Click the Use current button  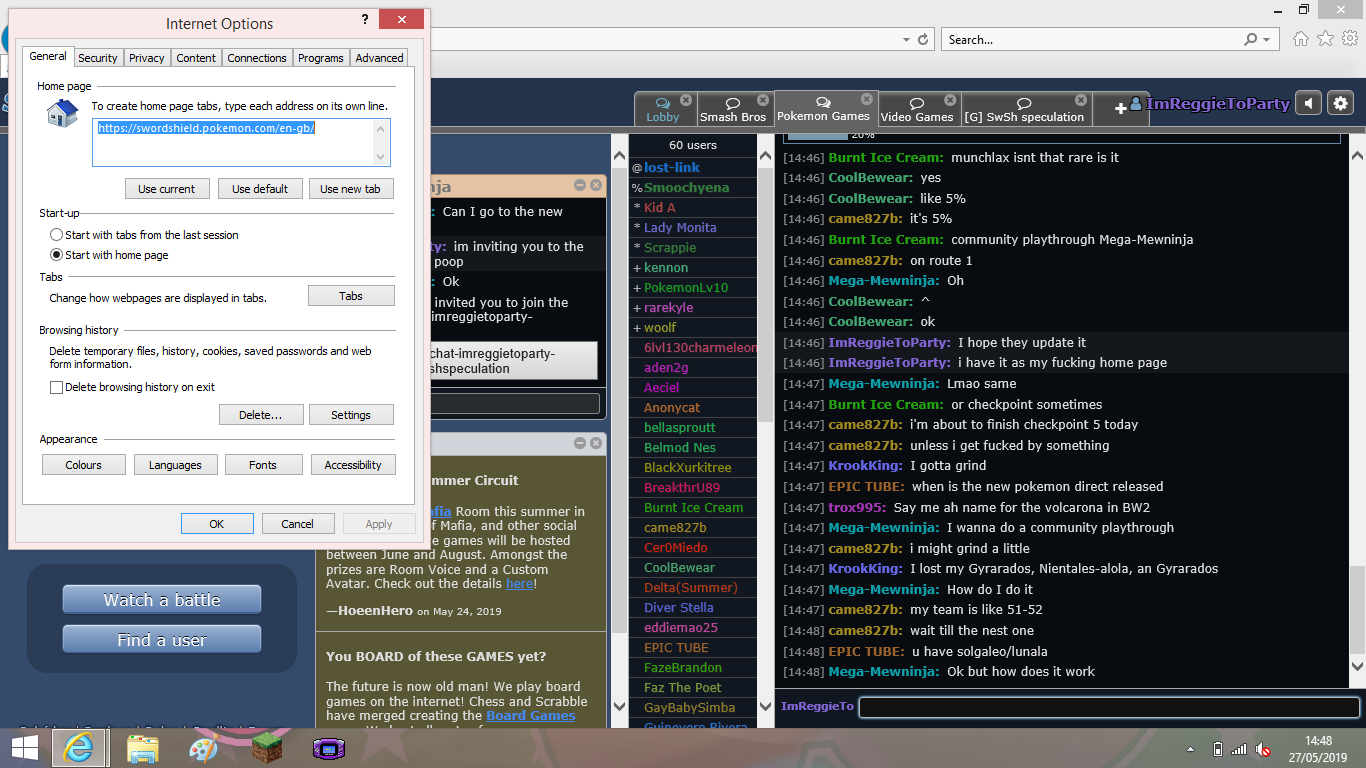click(x=167, y=189)
